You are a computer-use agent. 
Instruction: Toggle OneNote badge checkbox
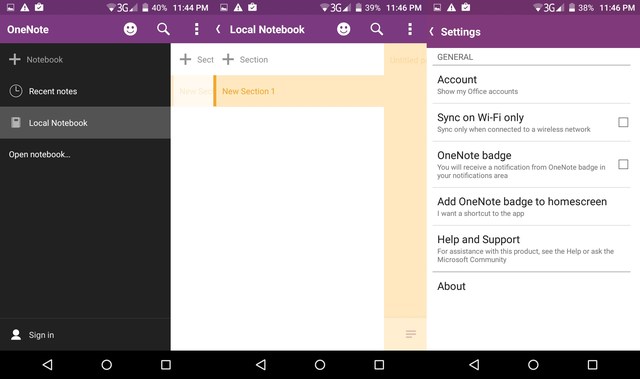tap(623, 164)
